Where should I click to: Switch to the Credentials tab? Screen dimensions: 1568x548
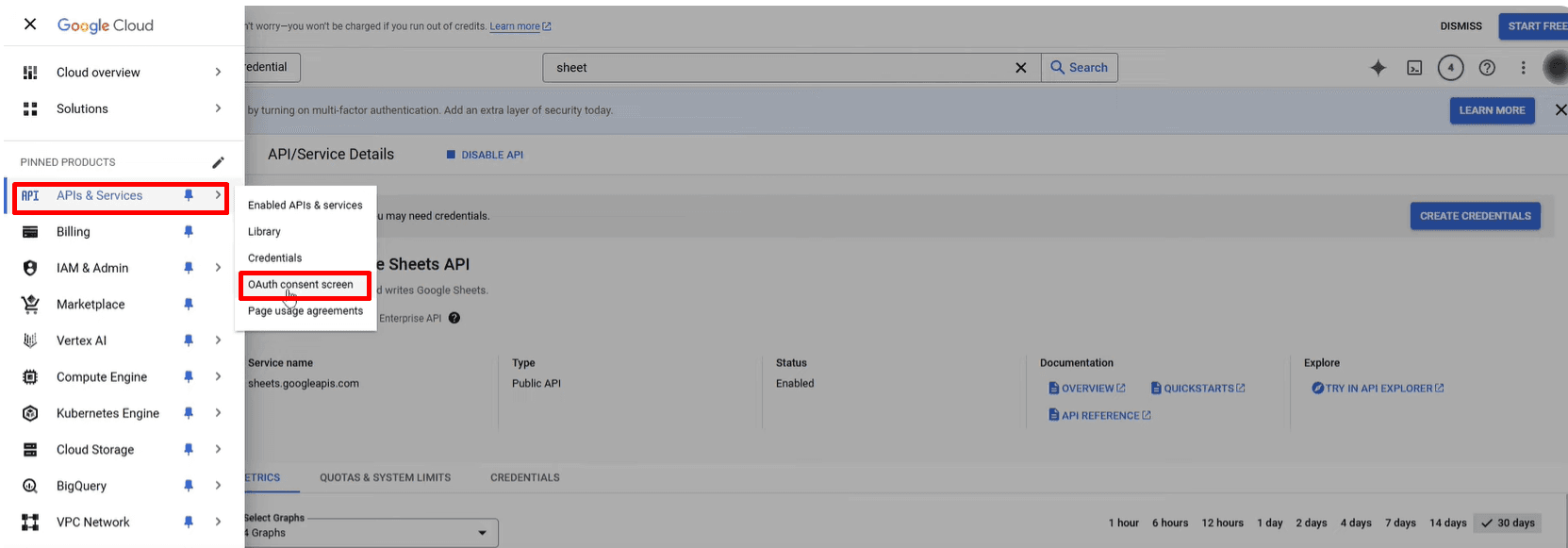tap(525, 478)
